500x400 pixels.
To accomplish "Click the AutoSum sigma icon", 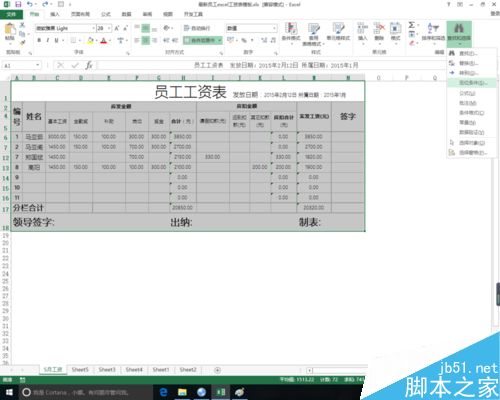I will [x=412, y=25].
